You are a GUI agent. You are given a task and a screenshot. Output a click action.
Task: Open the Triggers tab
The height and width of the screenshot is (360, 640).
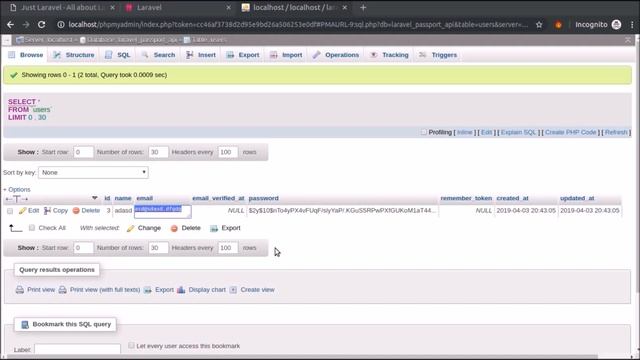438,55
